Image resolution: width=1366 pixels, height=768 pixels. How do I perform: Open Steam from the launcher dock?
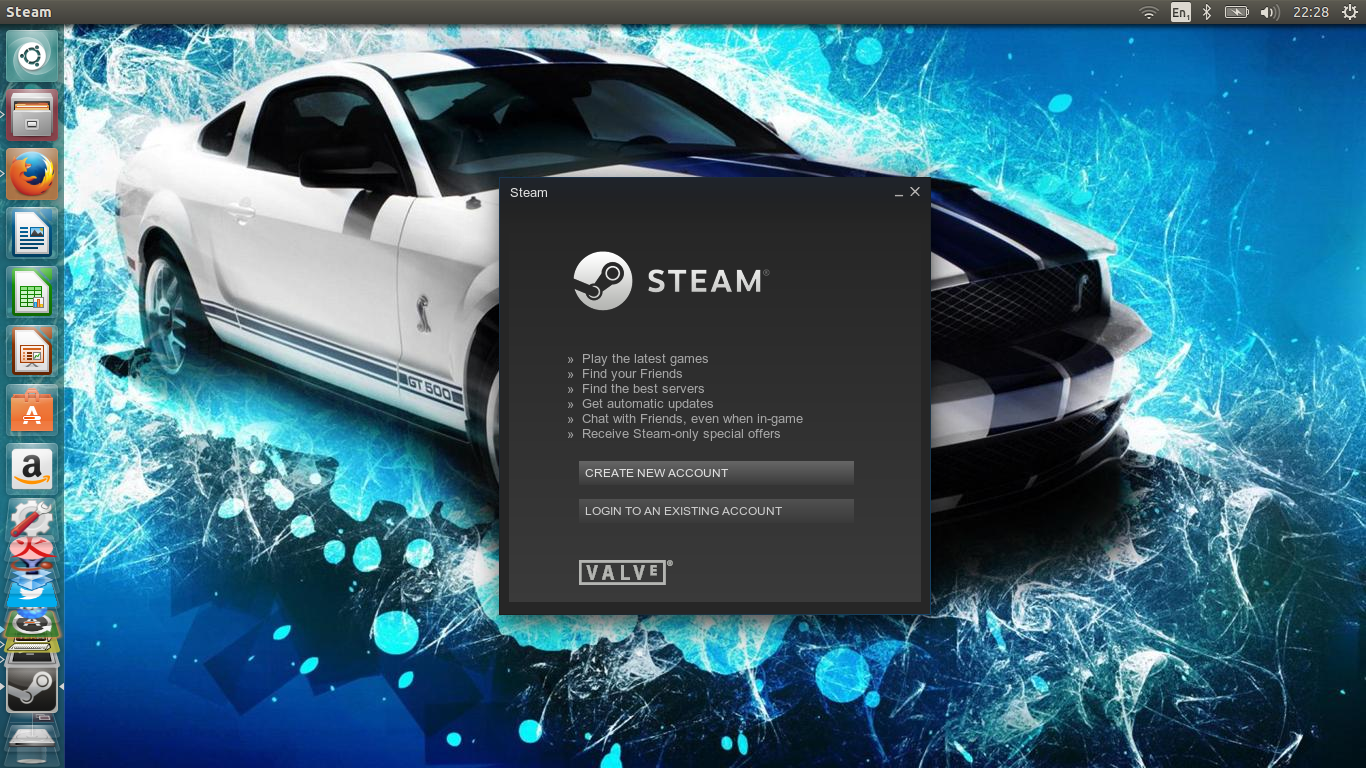point(32,689)
